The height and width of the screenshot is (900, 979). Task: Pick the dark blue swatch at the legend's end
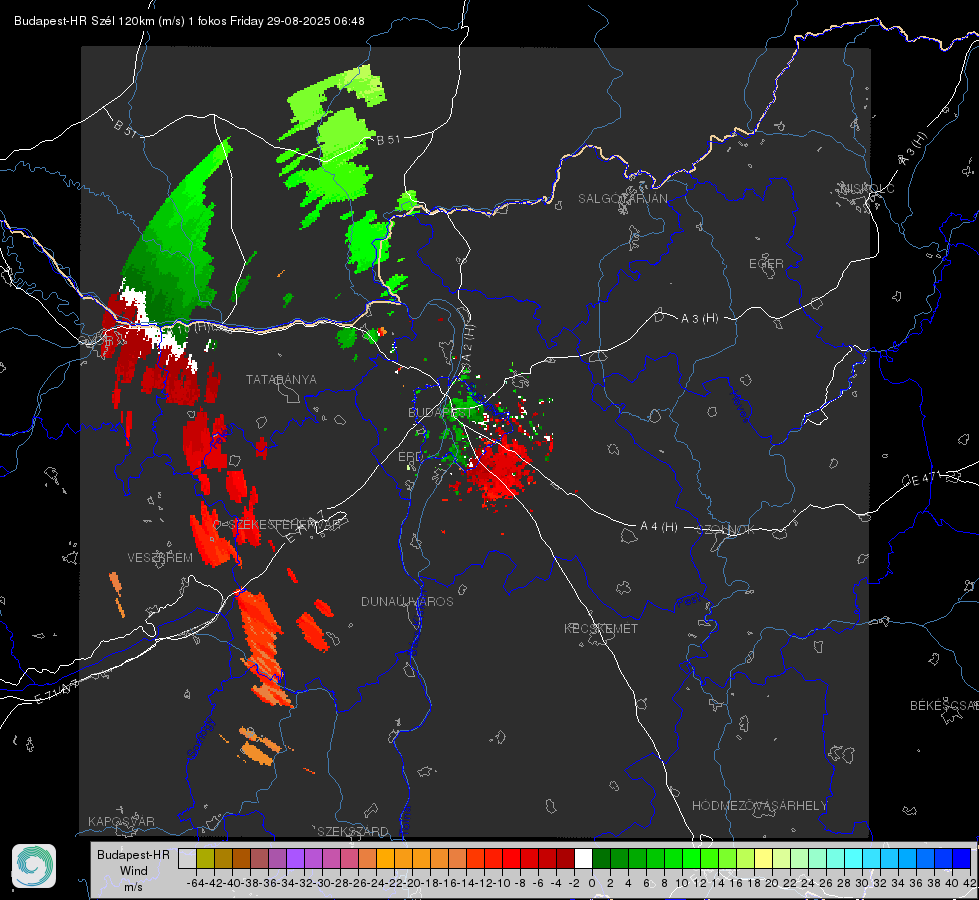click(962, 859)
